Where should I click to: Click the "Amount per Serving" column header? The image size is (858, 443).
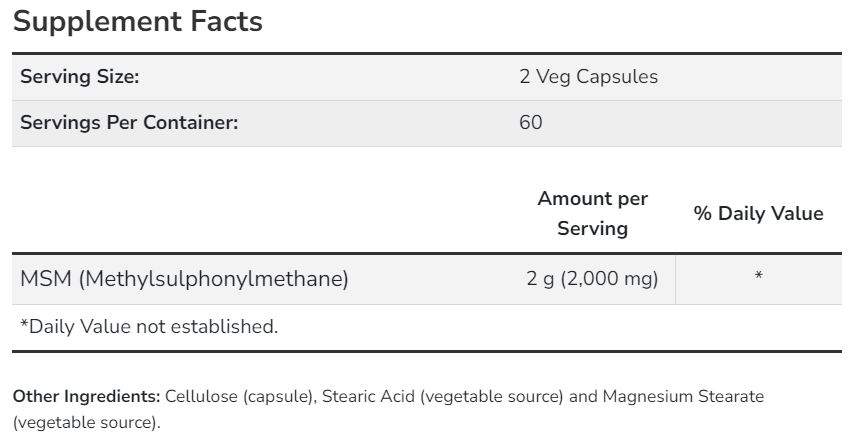pos(592,213)
